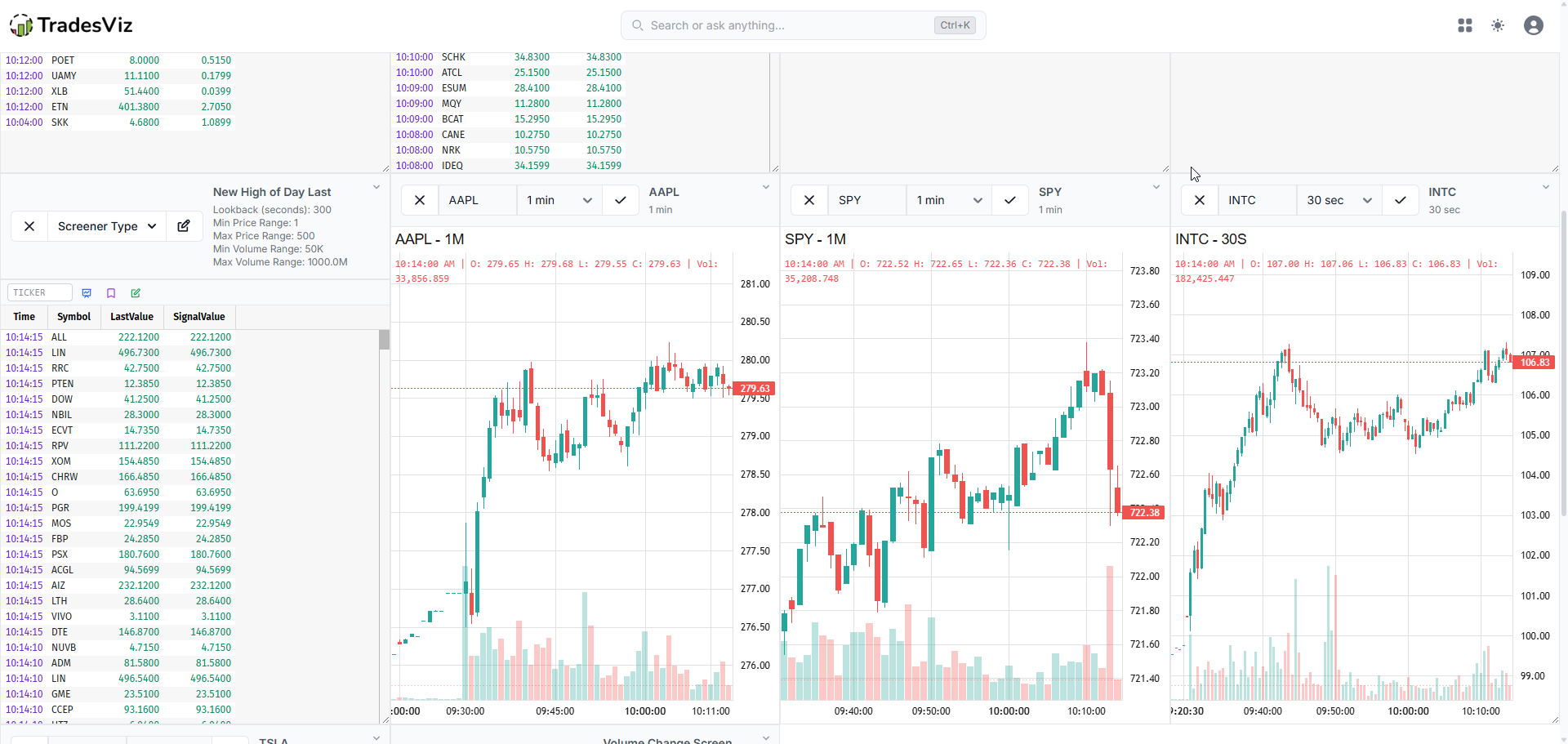Click the SPY current price label 722.38

[x=1144, y=513]
